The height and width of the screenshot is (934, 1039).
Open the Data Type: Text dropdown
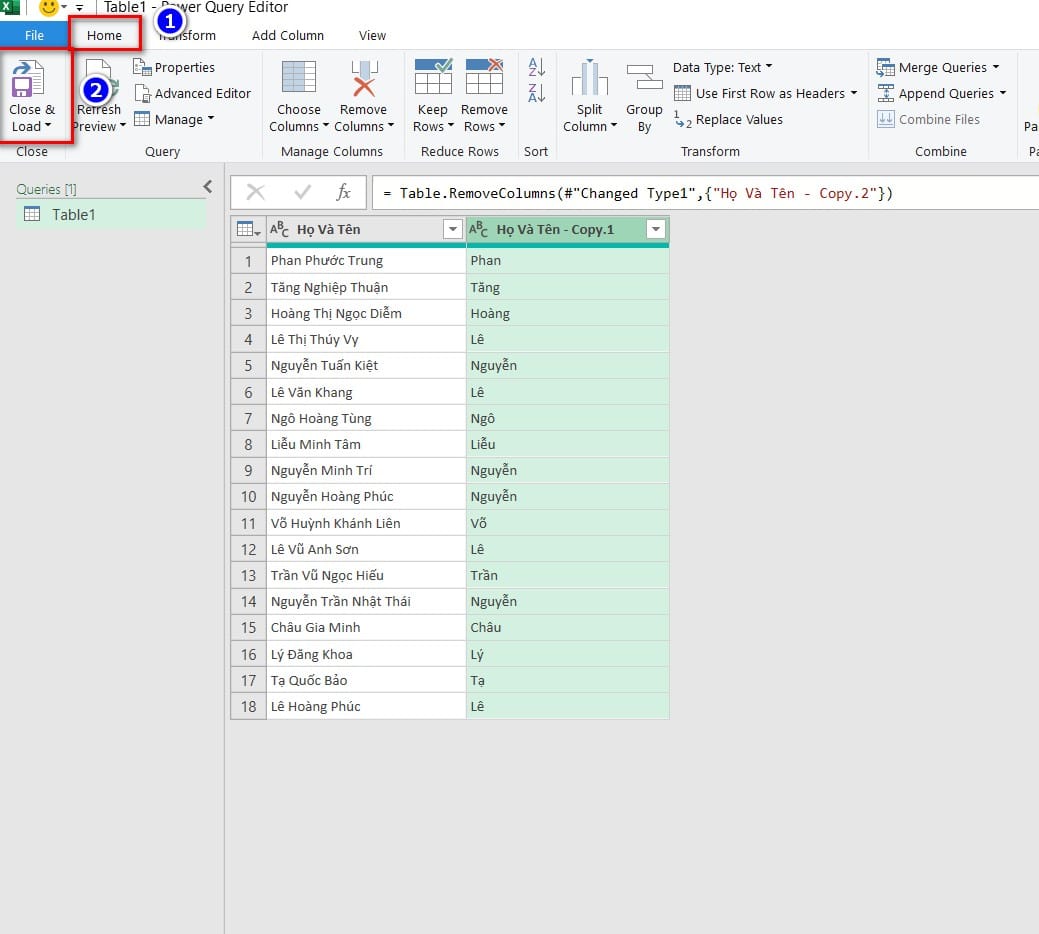coord(719,67)
